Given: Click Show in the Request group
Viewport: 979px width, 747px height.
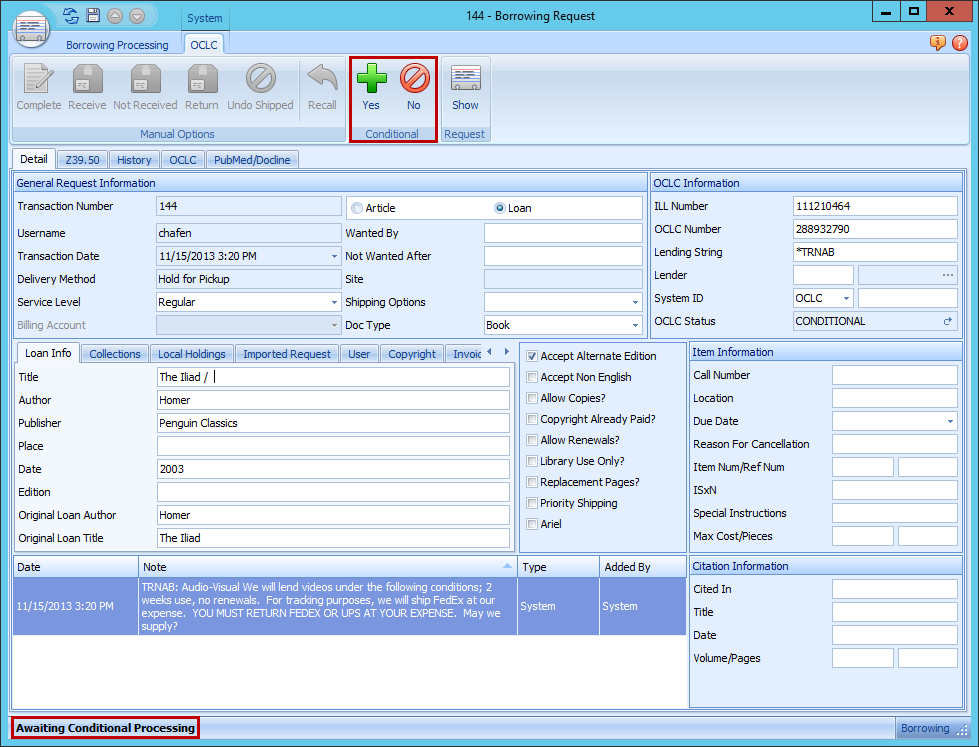Looking at the screenshot, I should [465, 88].
